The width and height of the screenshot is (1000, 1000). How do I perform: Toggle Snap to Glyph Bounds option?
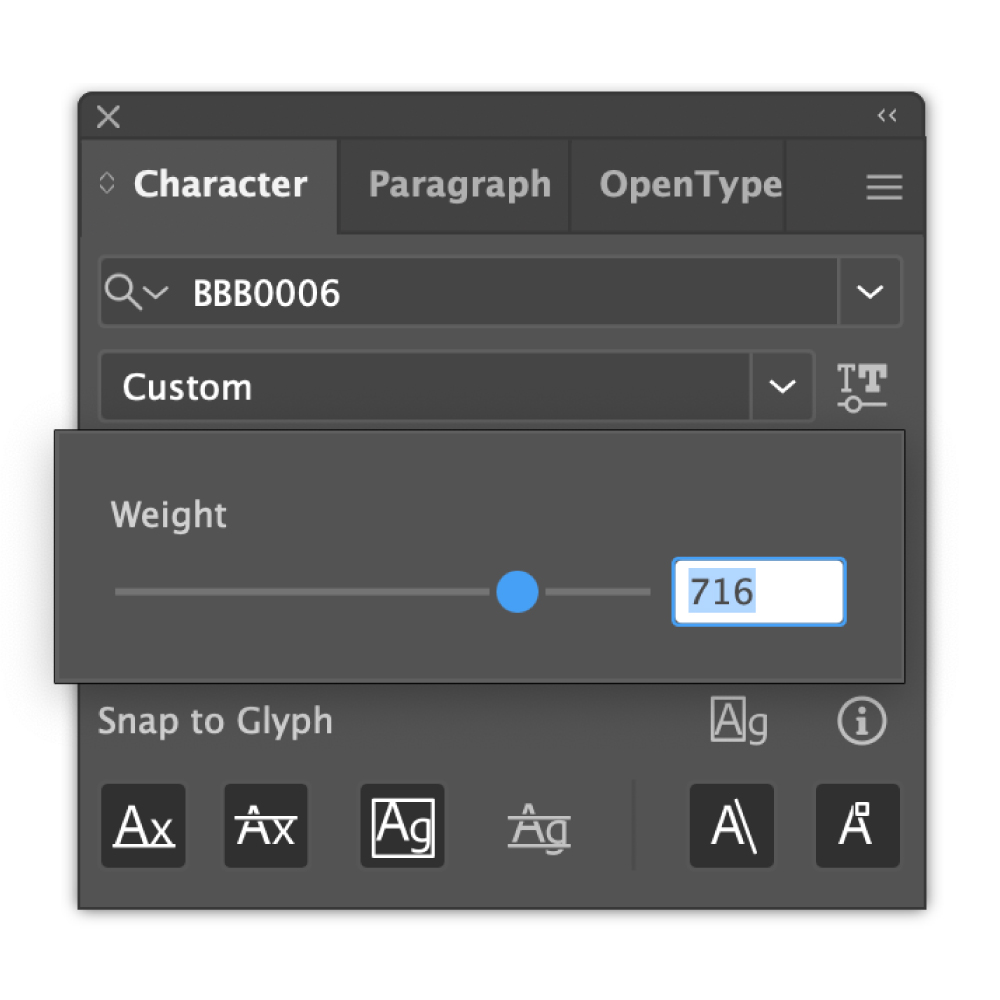click(402, 826)
